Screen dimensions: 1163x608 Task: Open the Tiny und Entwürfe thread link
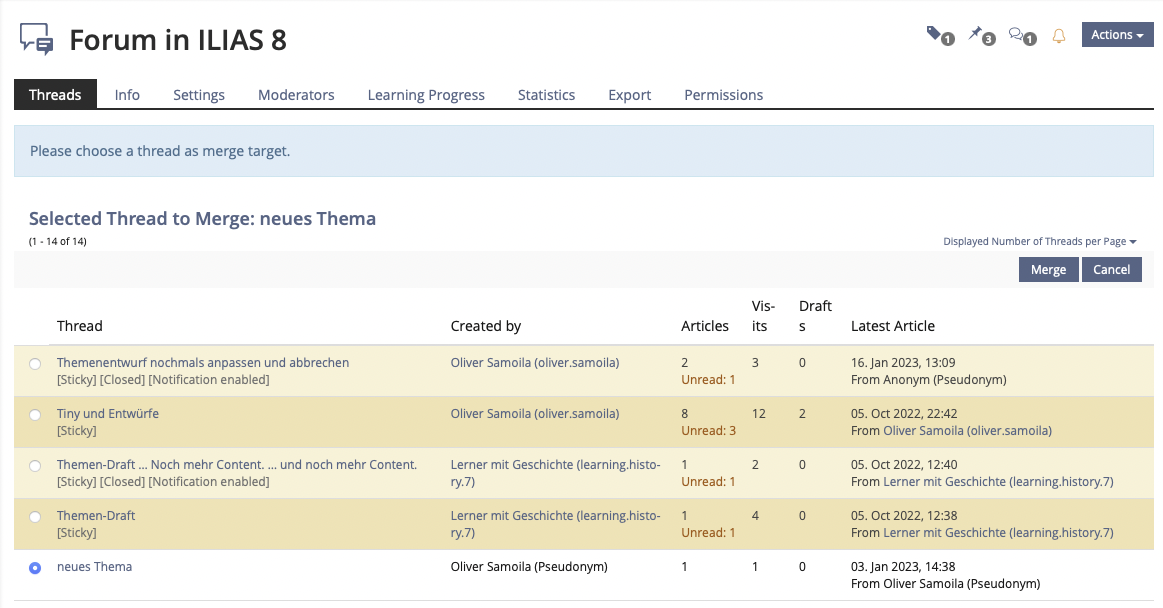(108, 414)
